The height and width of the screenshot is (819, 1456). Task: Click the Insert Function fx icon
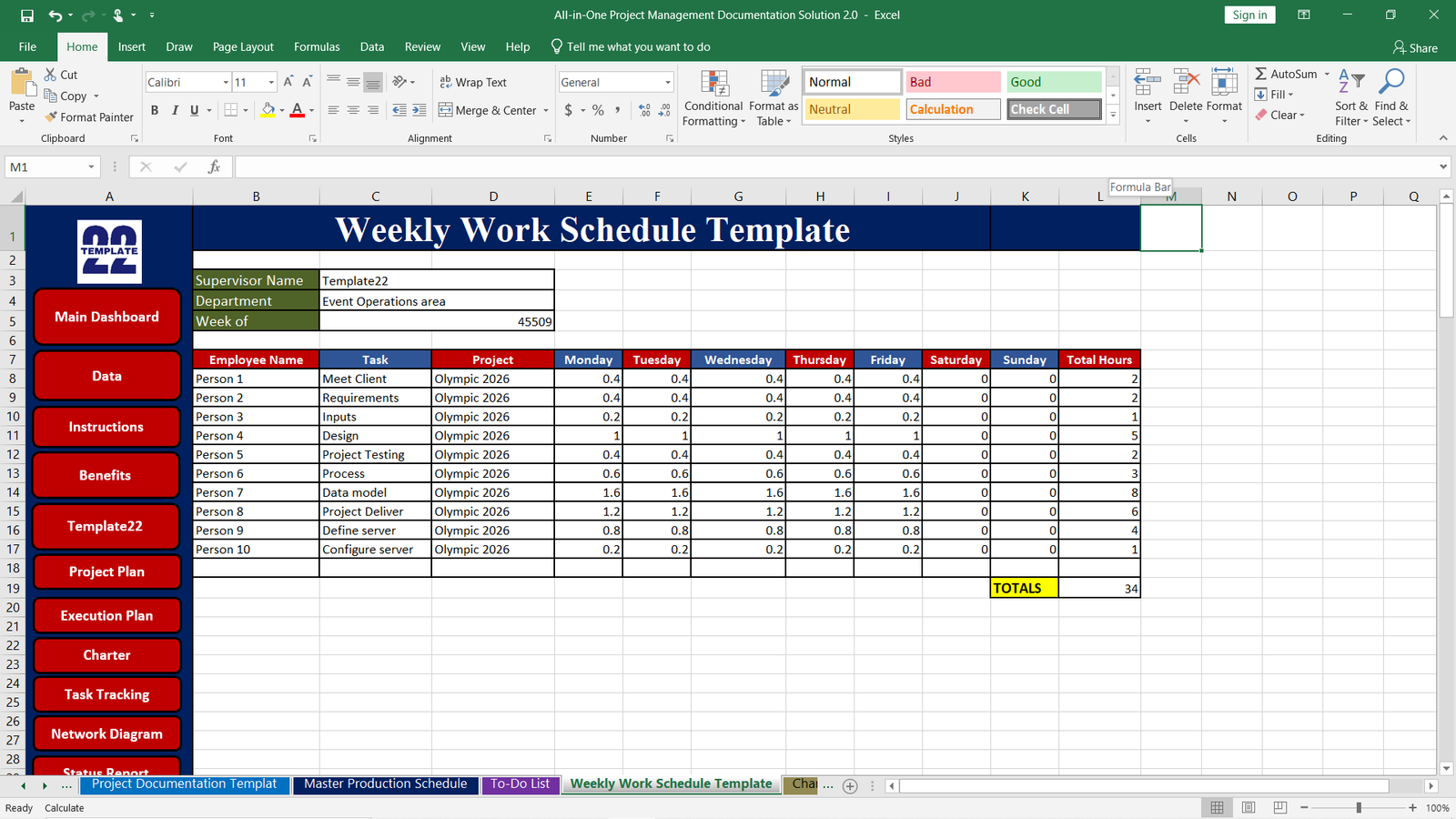214,167
